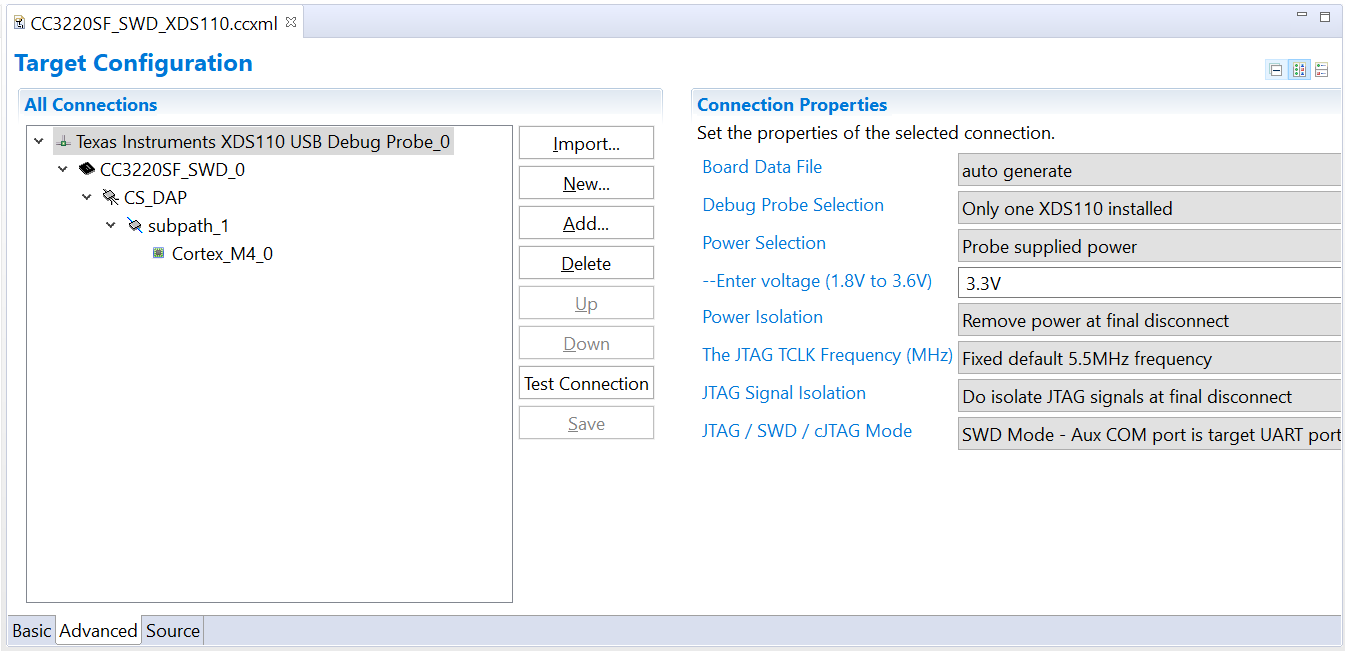Click the JTAG TCLK Frequency (MHz) label
This screenshot has width=1345, height=651.
(827, 355)
